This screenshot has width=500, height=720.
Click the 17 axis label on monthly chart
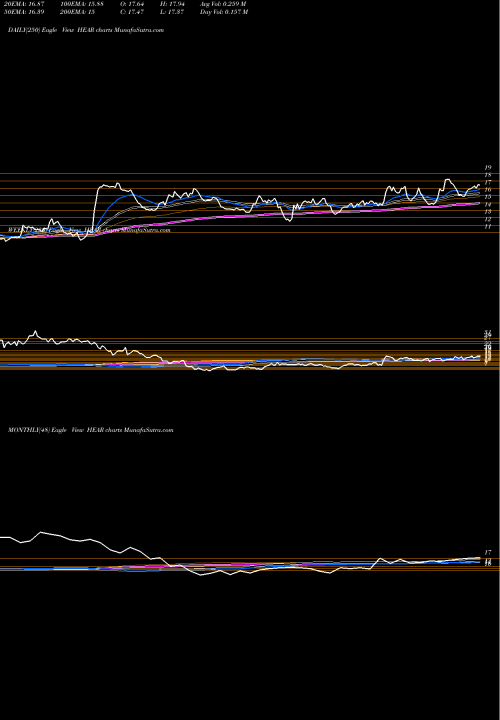(x=488, y=552)
